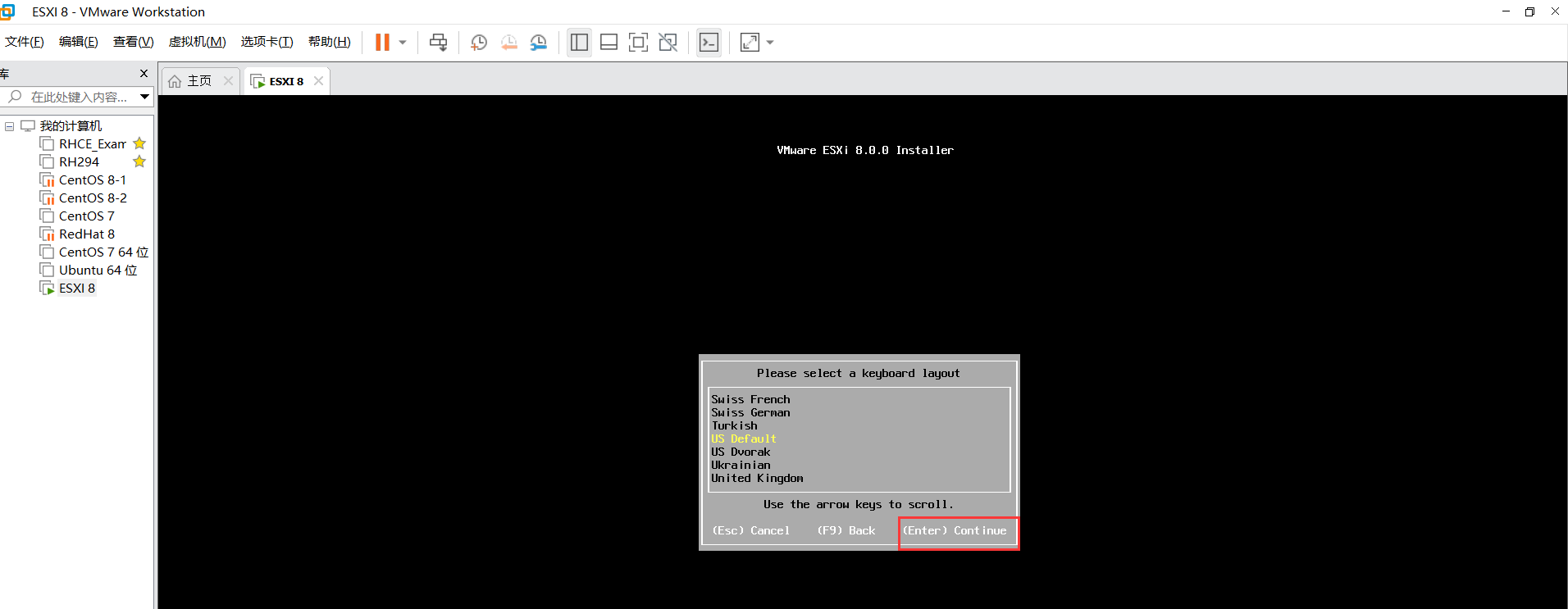Select the CentOS 8-2 virtual machine
Screen dimensions: 1568x609
[93, 198]
